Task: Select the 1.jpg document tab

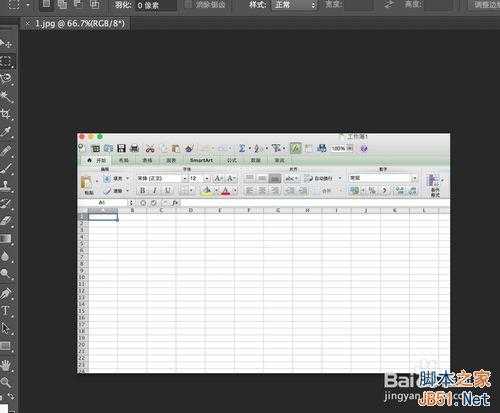Action: (x=76, y=24)
